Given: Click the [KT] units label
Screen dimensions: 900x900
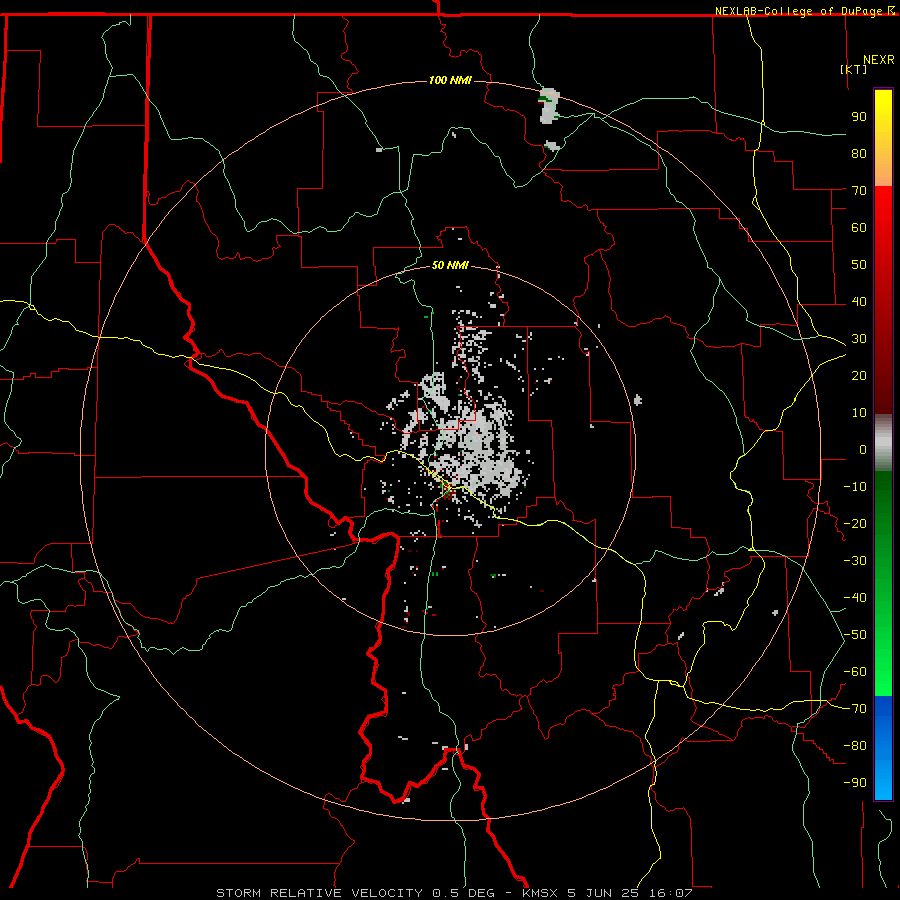Looking at the screenshot, I should [853, 69].
